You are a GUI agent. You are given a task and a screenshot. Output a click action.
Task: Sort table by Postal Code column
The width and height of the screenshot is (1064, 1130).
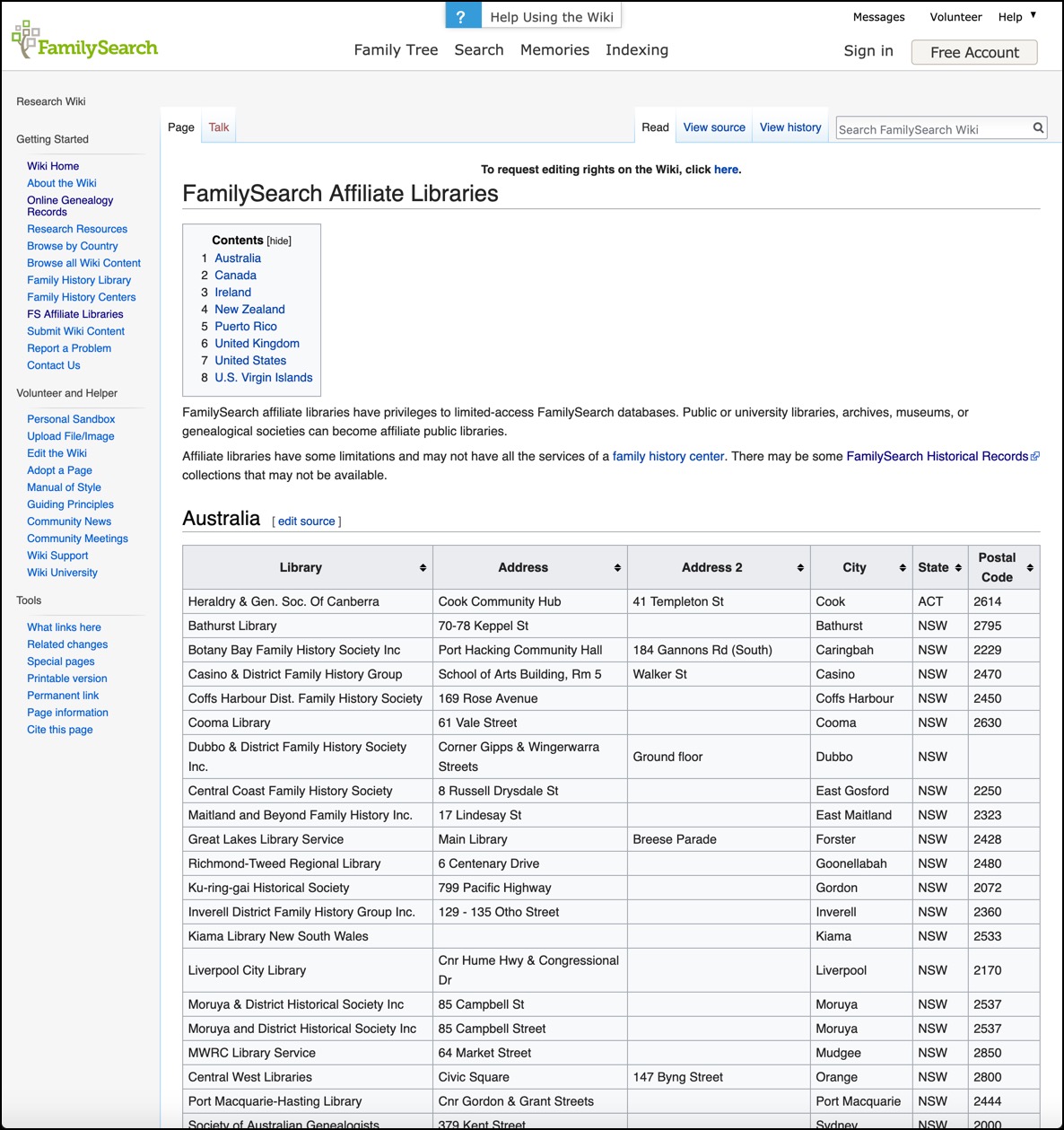[1030, 568]
